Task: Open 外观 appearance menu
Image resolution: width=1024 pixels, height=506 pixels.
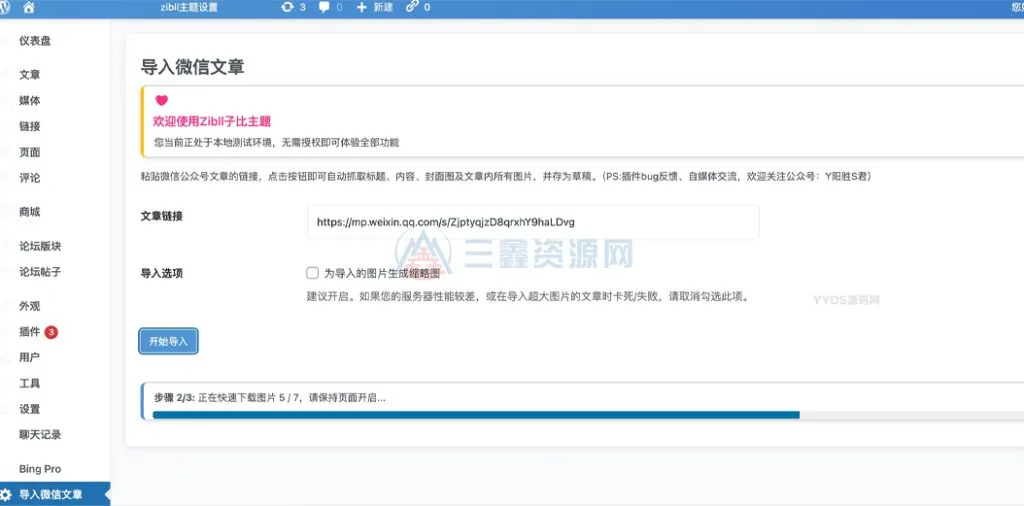Action: 30,306
